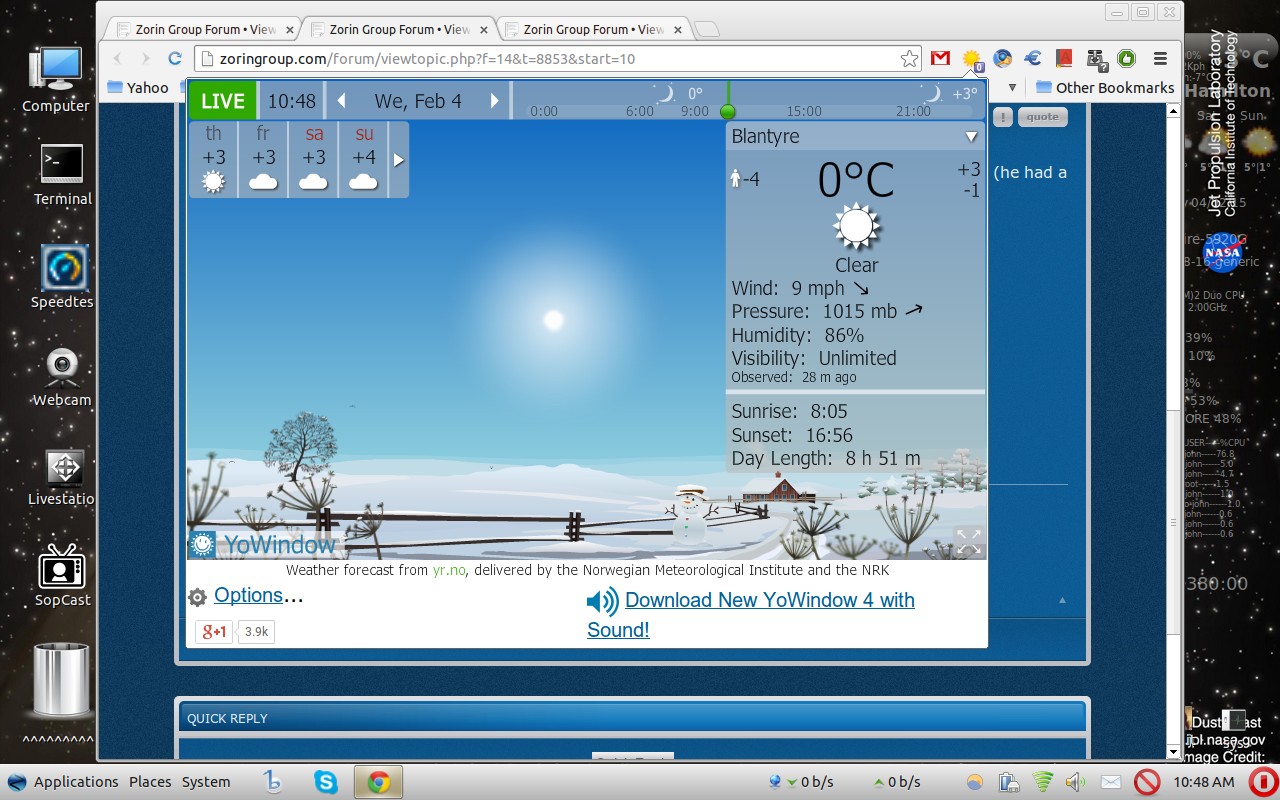This screenshot has width=1280, height=800.
Task: Expand the bookmarks bar overflow arrow
Action: click(1011, 88)
